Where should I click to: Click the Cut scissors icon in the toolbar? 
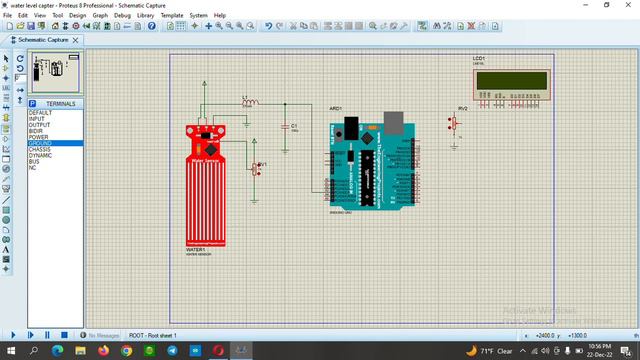click(293, 26)
